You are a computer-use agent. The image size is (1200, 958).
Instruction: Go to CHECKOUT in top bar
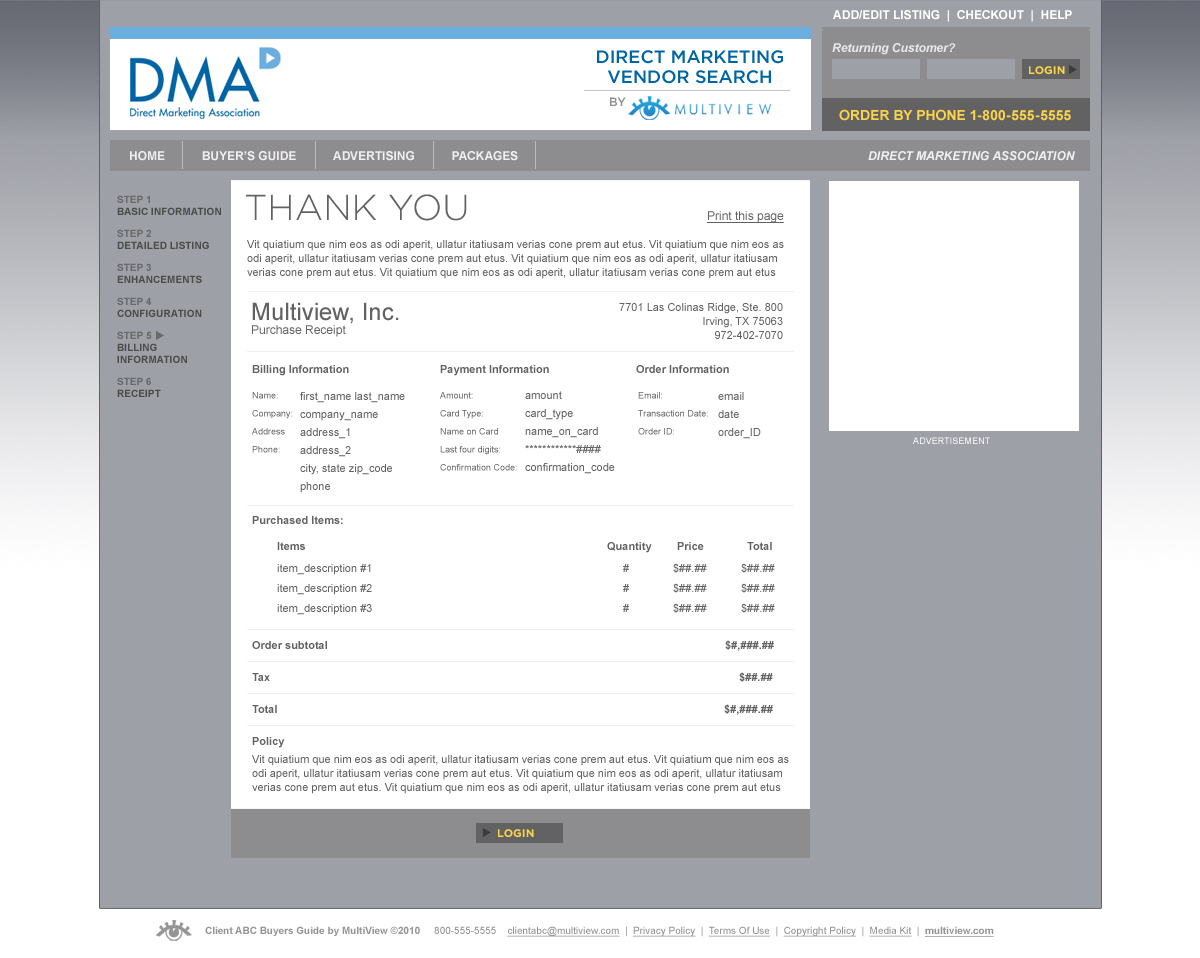pos(990,15)
